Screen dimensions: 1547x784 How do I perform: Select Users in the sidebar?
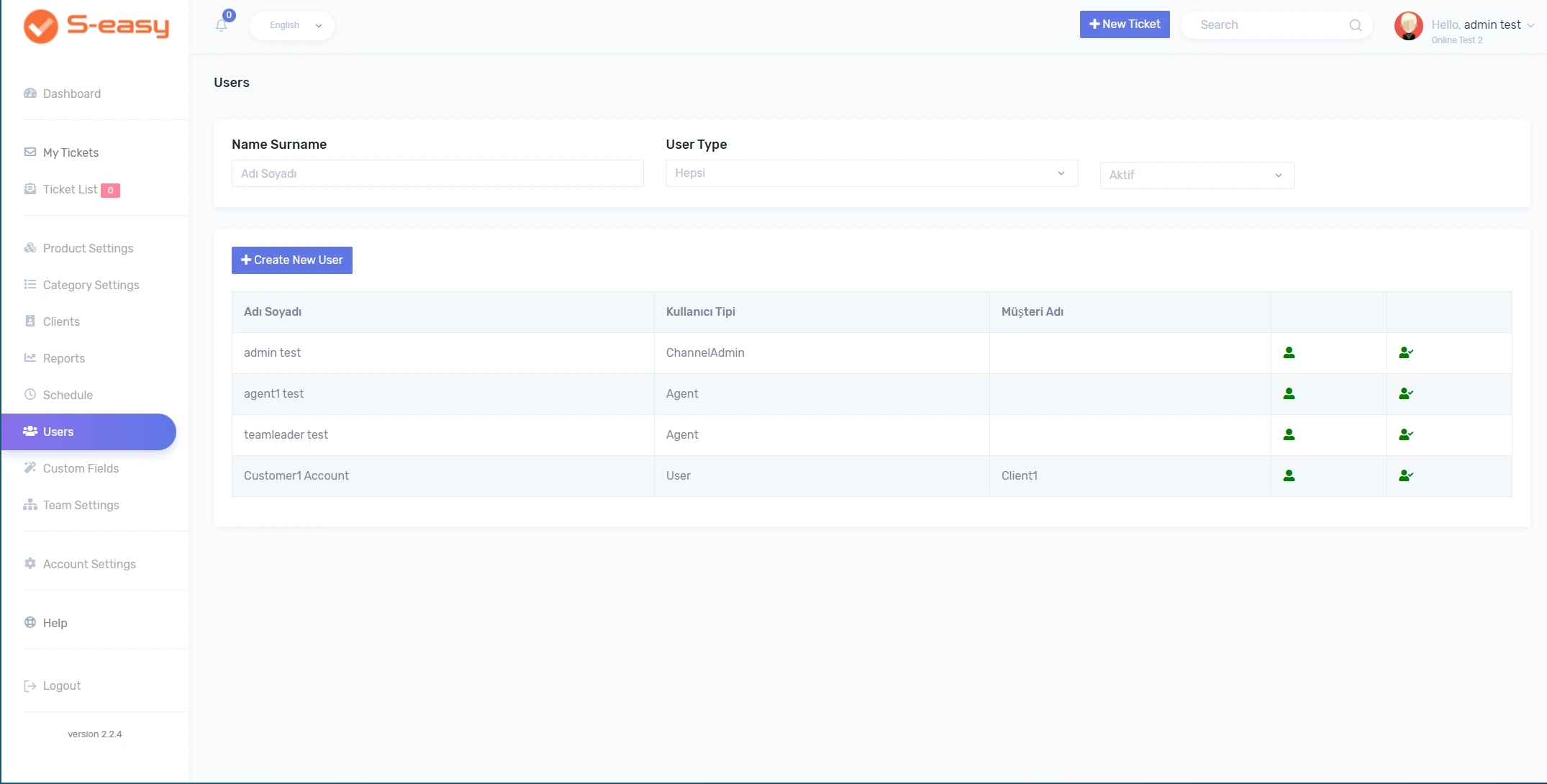pyautogui.click(x=89, y=432)
